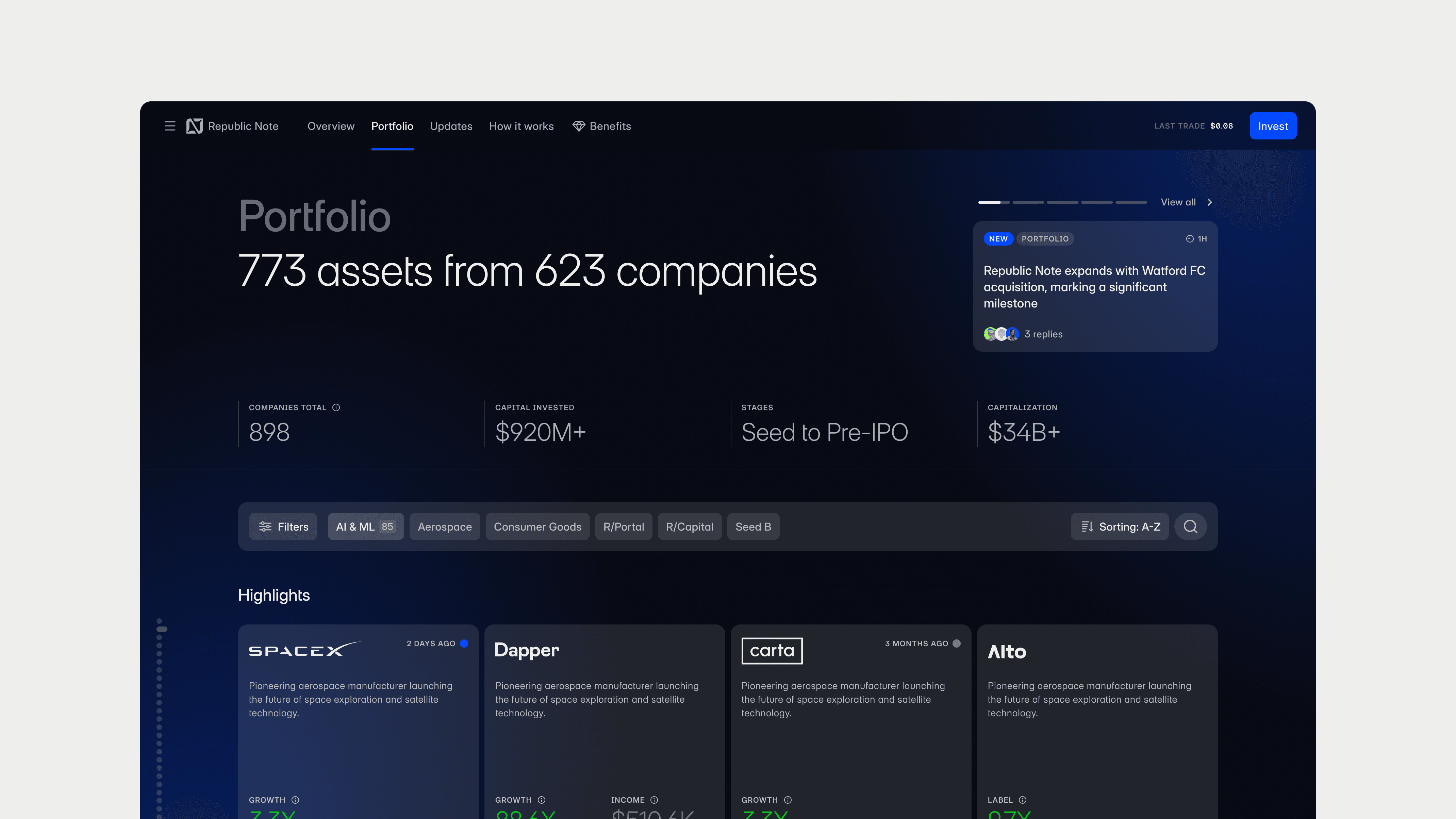
Task: Switch to the Updates tab
Action: 450,126
